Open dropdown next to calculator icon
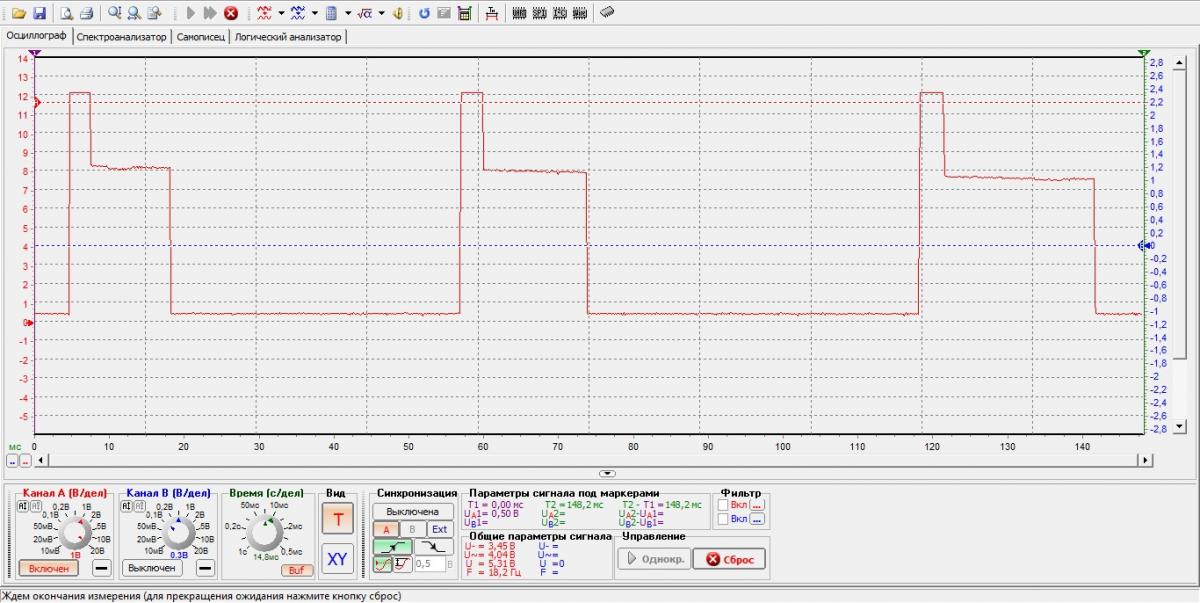The height and width of the screenshot is (603, 1200). (x=348, y=13)
